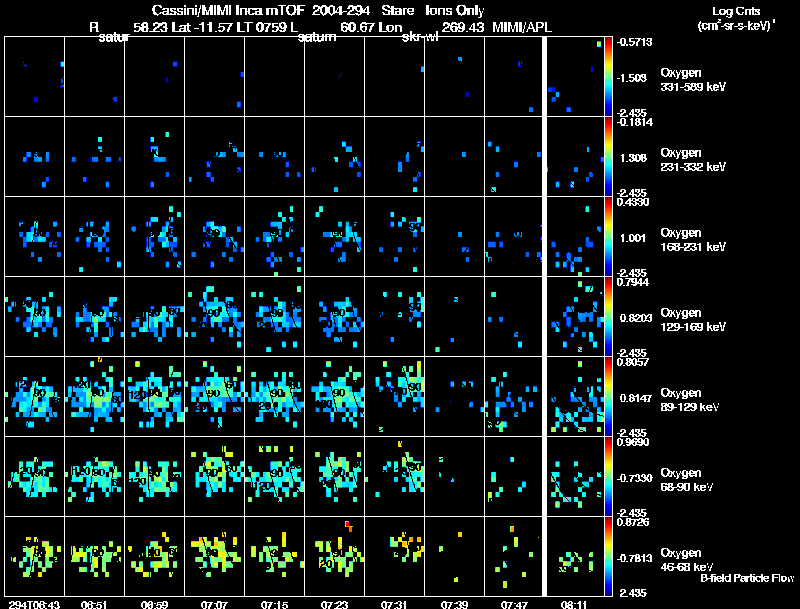Click the 07:23 time label
Image resolution: width=800 pixels, height=609 pixels.
pyautogui.click(x=334, y=604)
